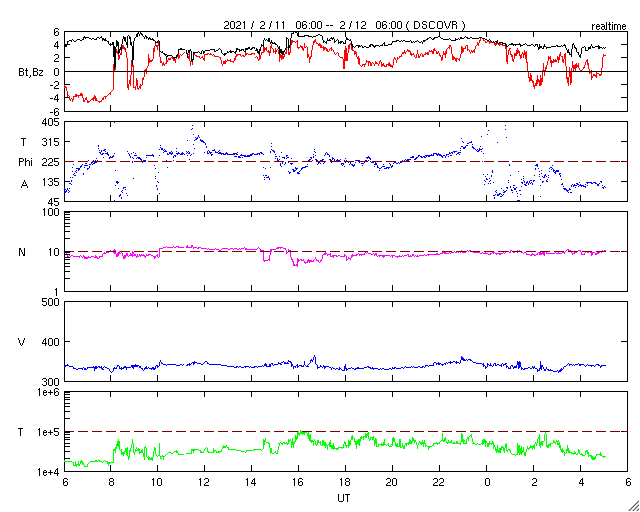Click the "realtime" label
This screenshot has width=640, height=512.
609,27
